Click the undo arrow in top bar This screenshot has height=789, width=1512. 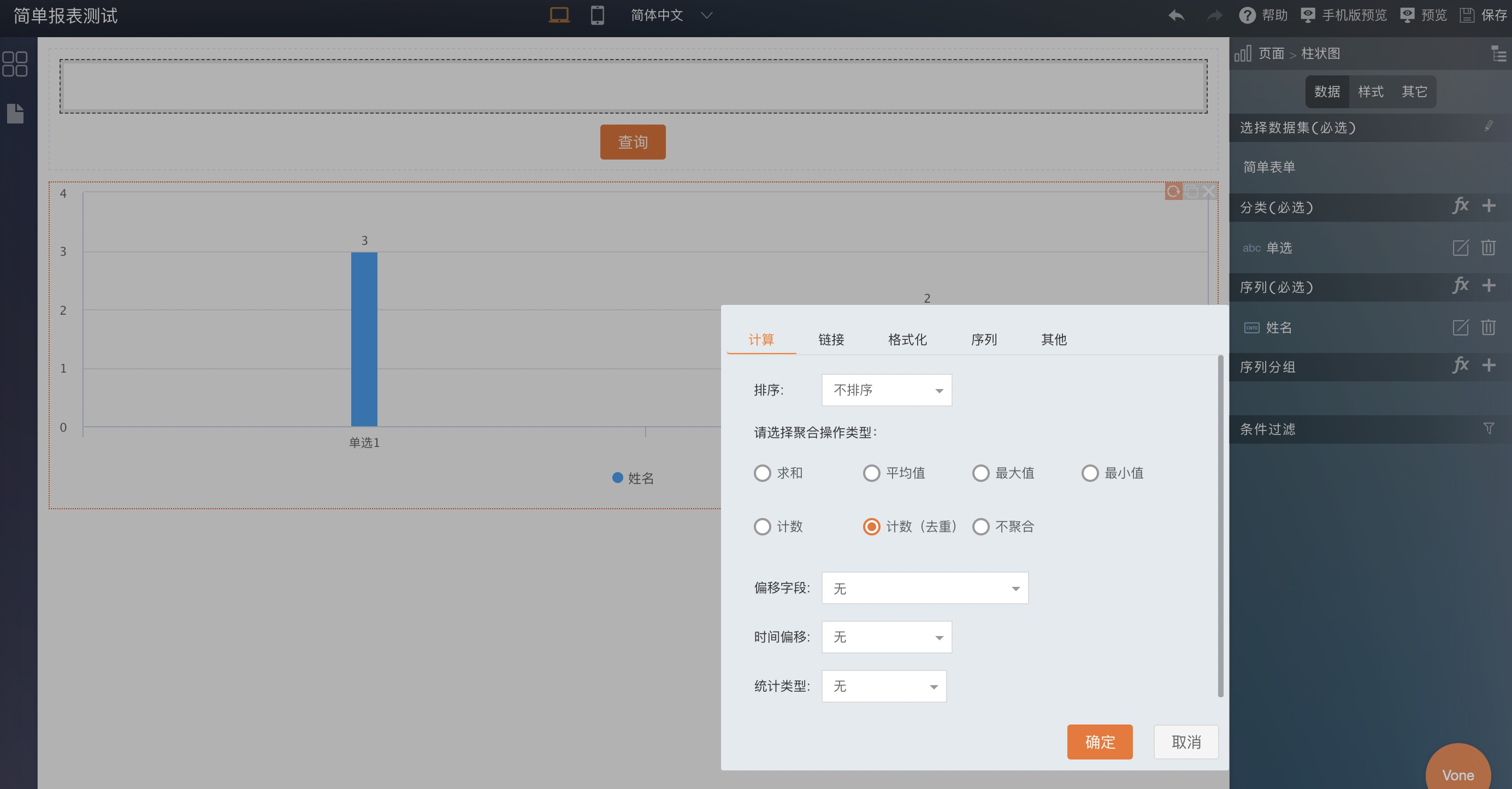(x=1176, y=16)
